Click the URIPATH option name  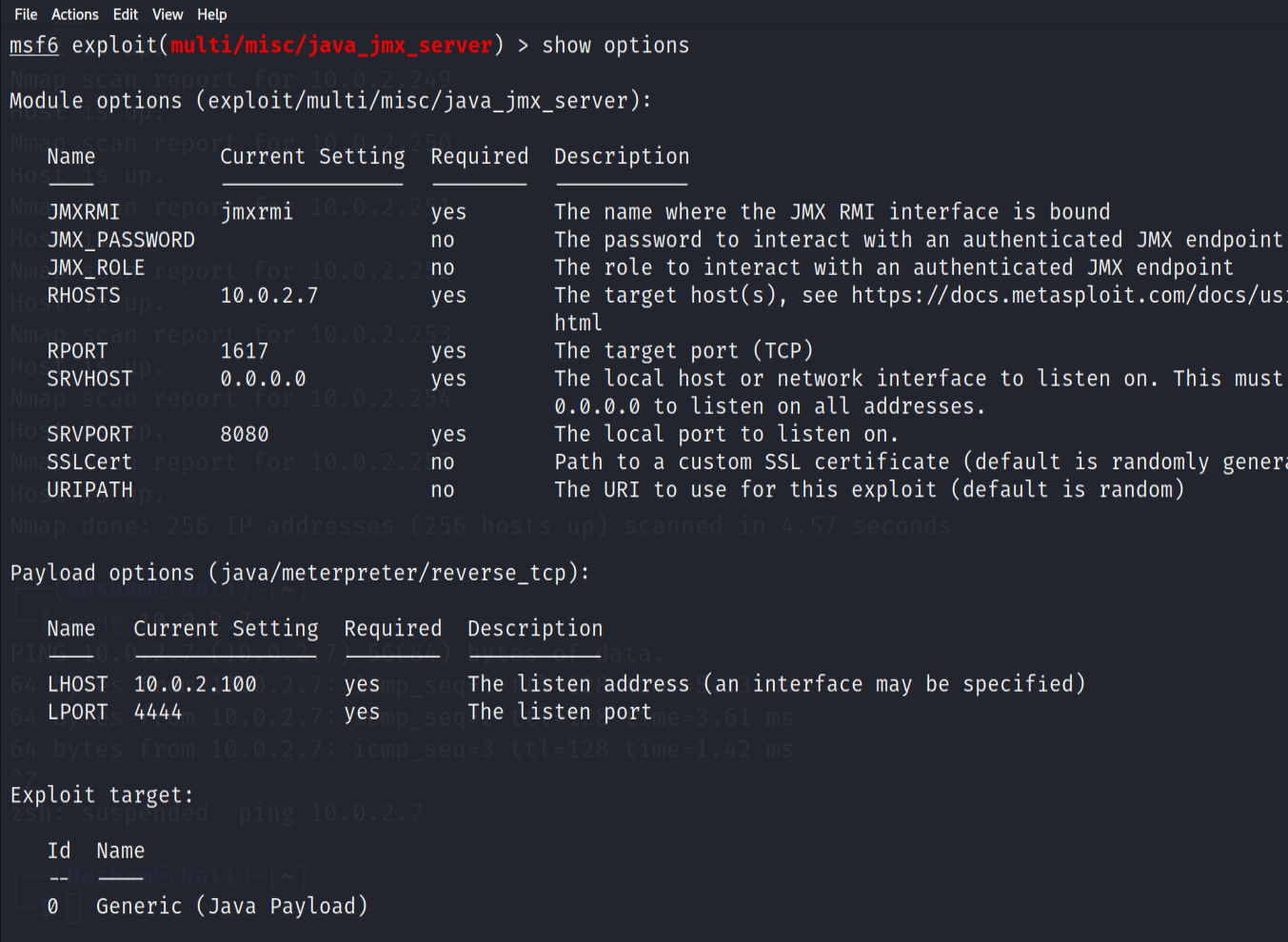click(x=89, y=490)
